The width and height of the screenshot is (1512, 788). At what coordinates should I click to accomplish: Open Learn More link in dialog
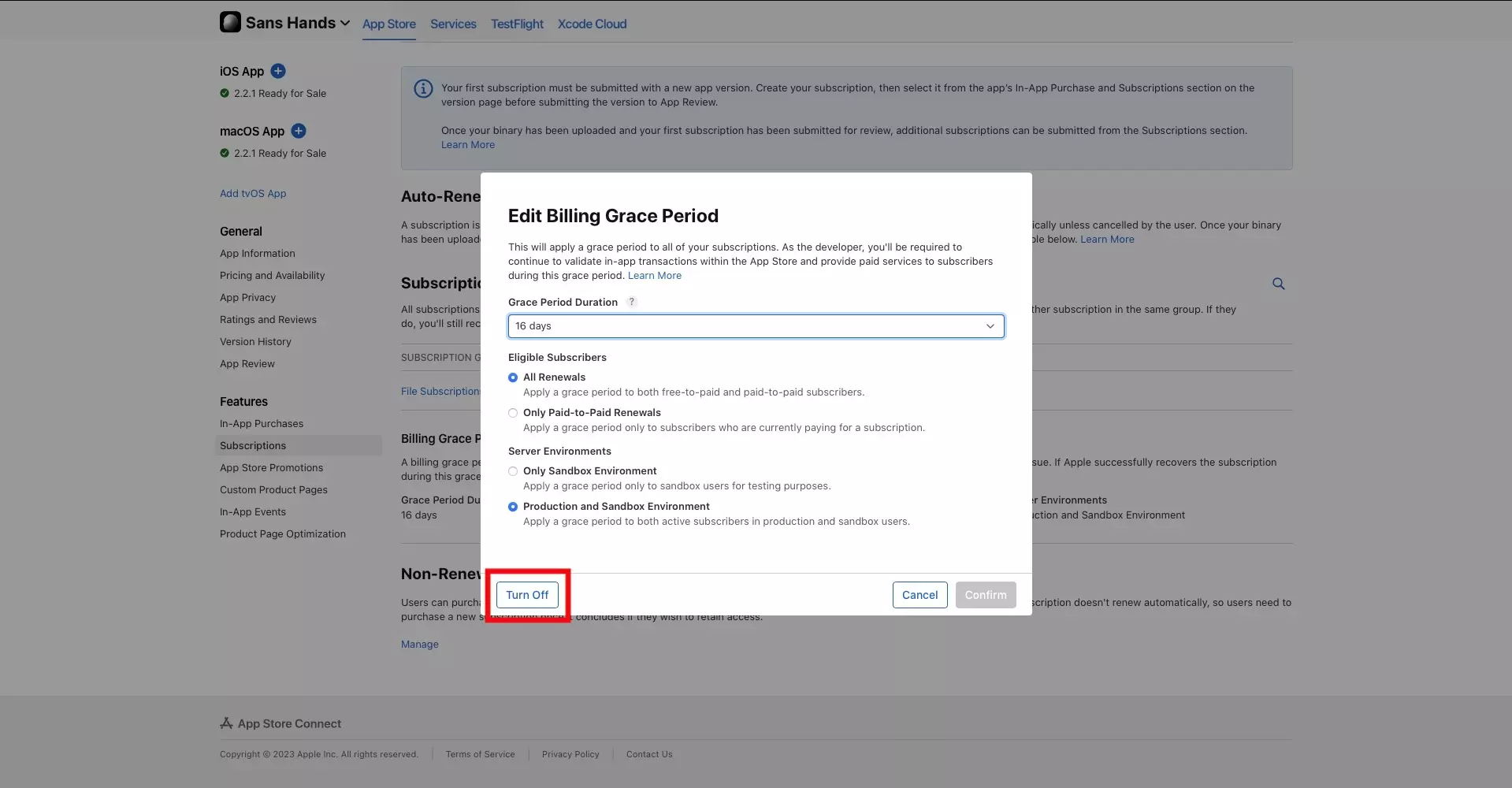pos(655,276)
